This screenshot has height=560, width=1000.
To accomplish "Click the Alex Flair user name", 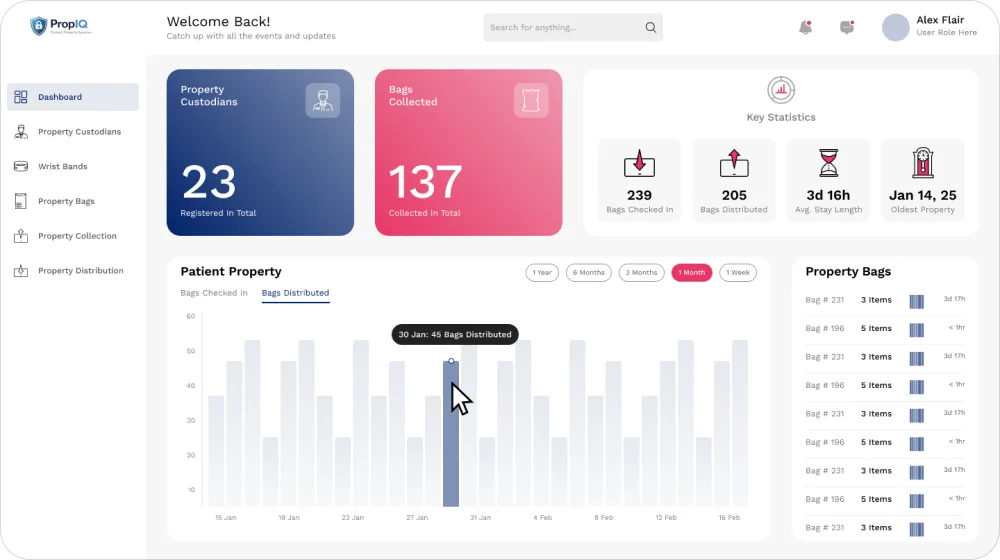I will (940, 20).
